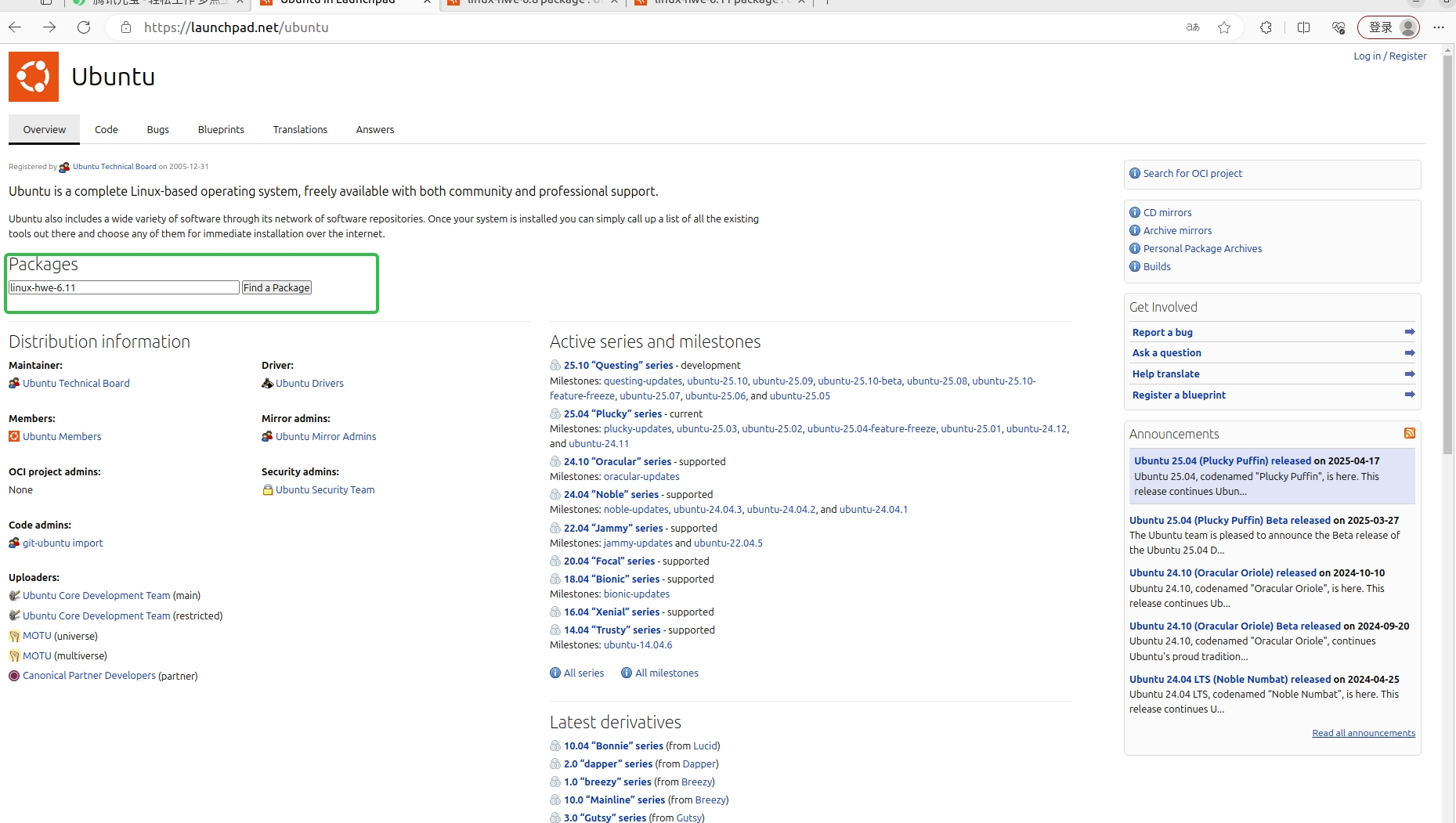Image resolution: width=1456 pixels, height=823 pixels.
Task: Open Read all announcements link
Action: click(x=1364, y=733)
